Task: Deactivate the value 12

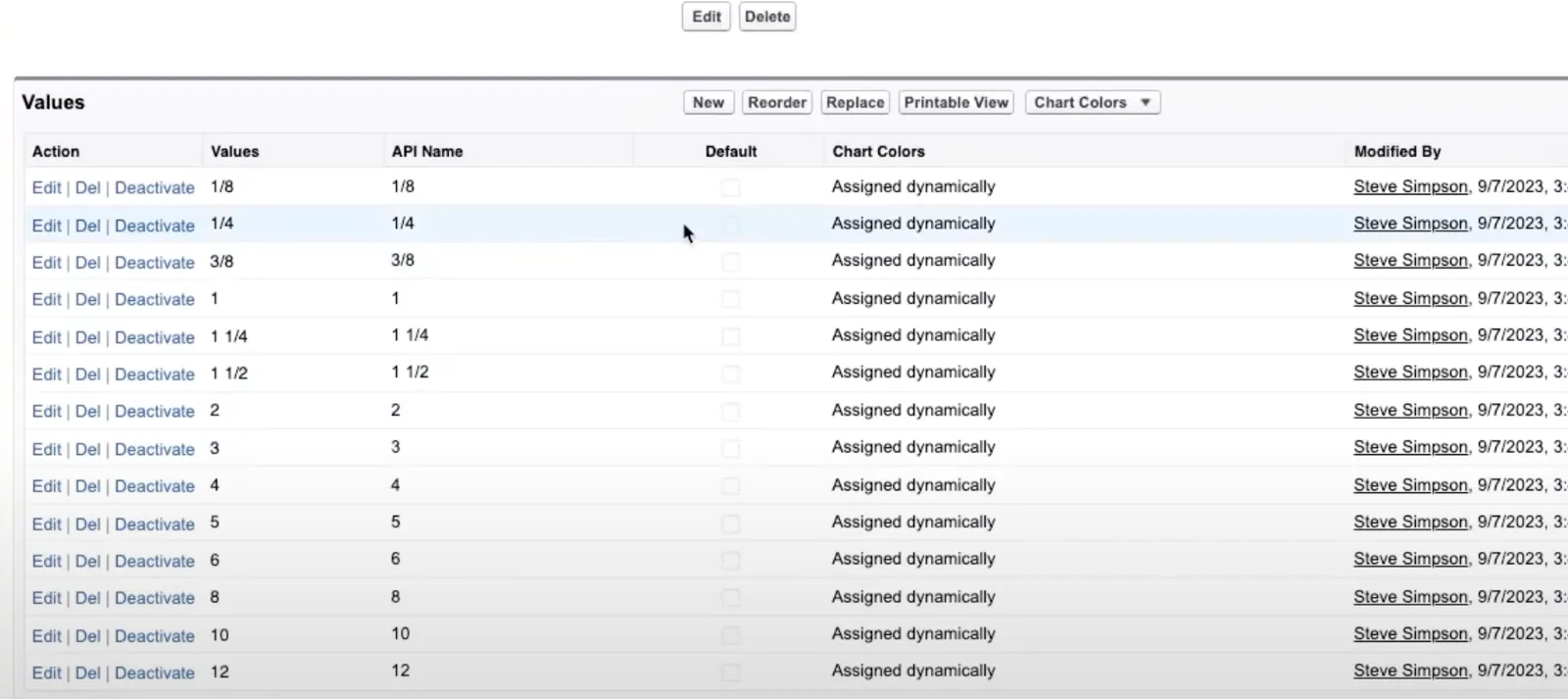Action: coord(155,674)
